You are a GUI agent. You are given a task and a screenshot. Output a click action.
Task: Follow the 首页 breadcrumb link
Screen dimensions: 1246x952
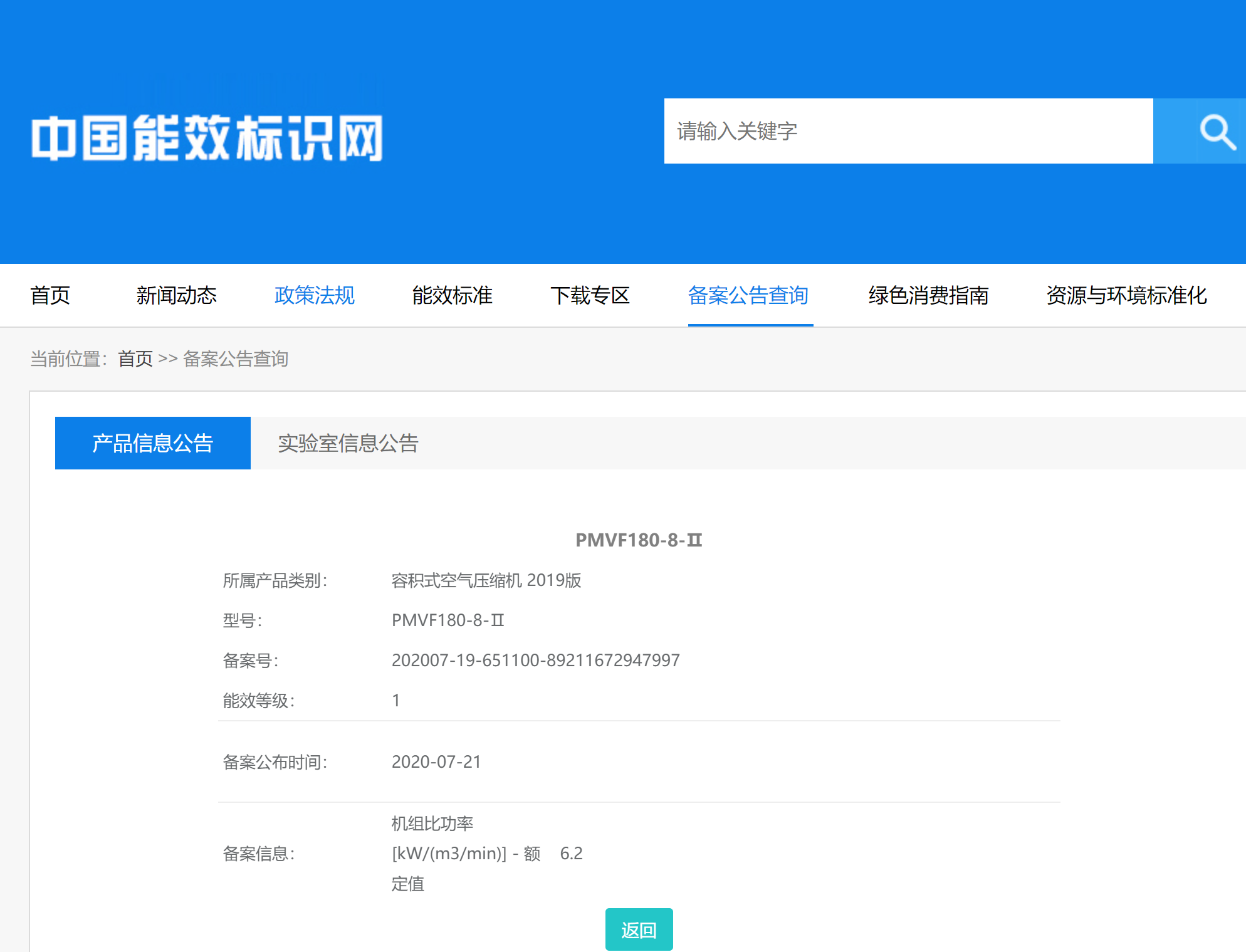click(135, 358)
